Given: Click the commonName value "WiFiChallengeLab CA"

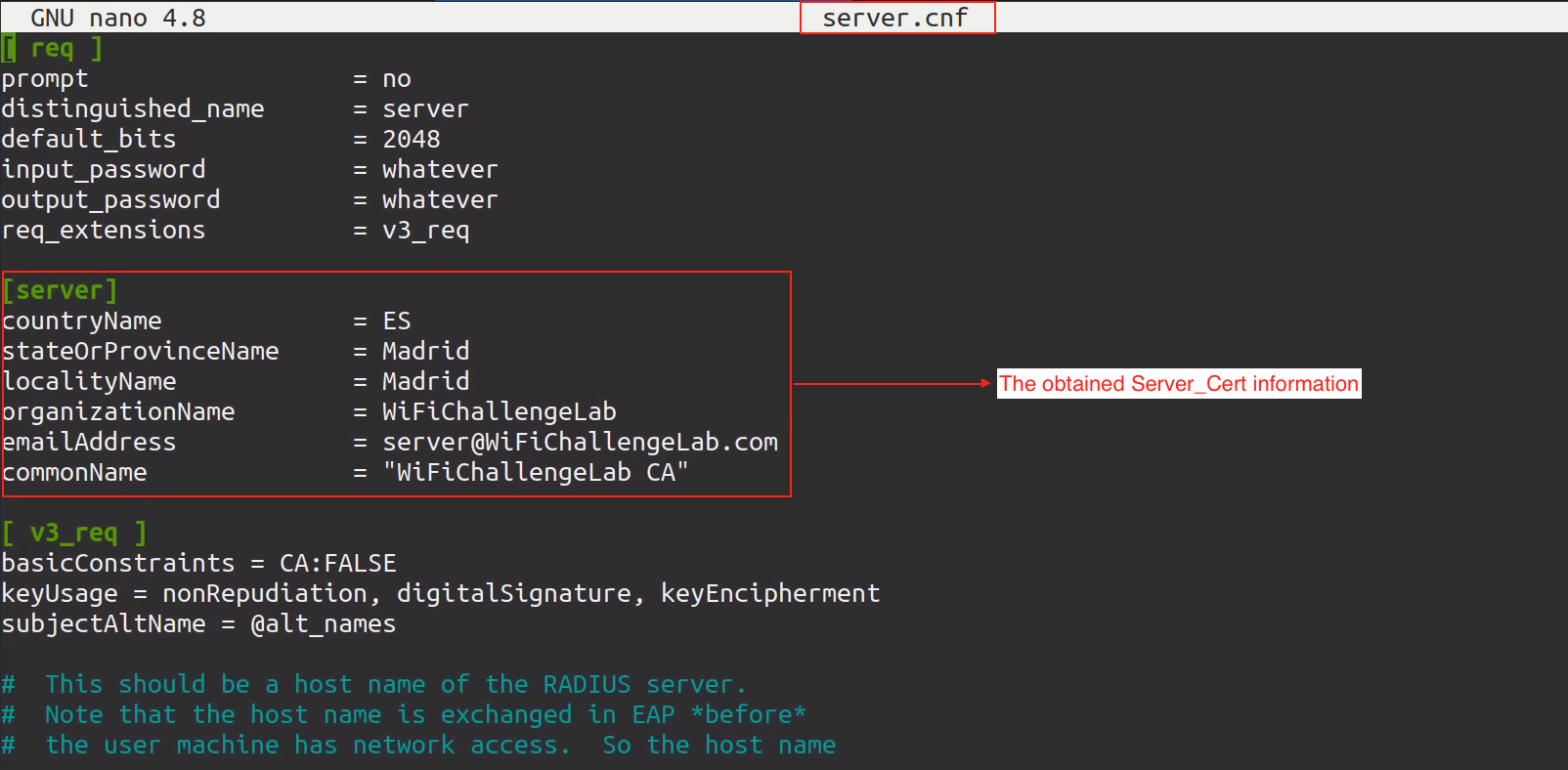Looking at the screenshot, I should coord(535,472).
